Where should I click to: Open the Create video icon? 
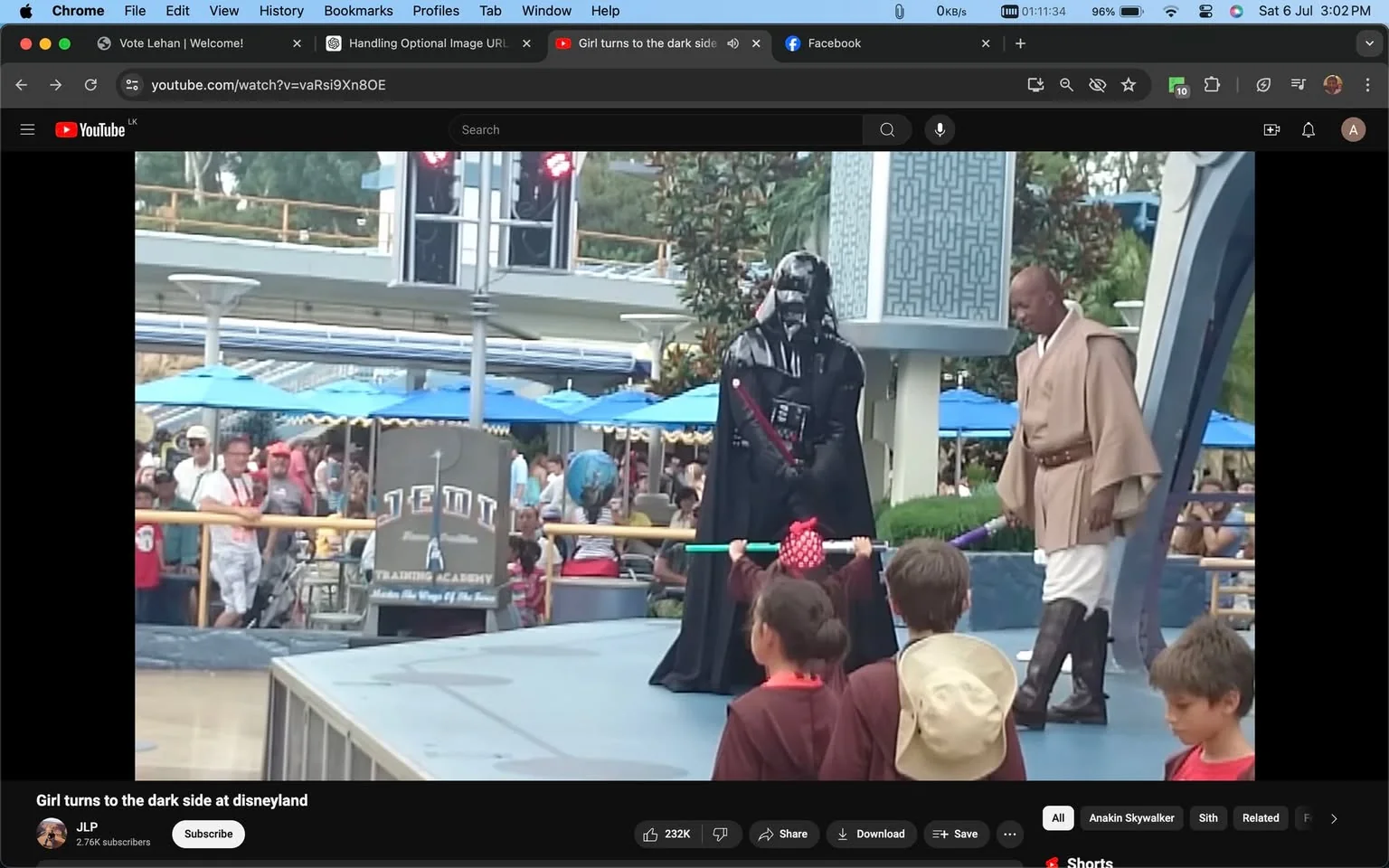point(1271,129)
